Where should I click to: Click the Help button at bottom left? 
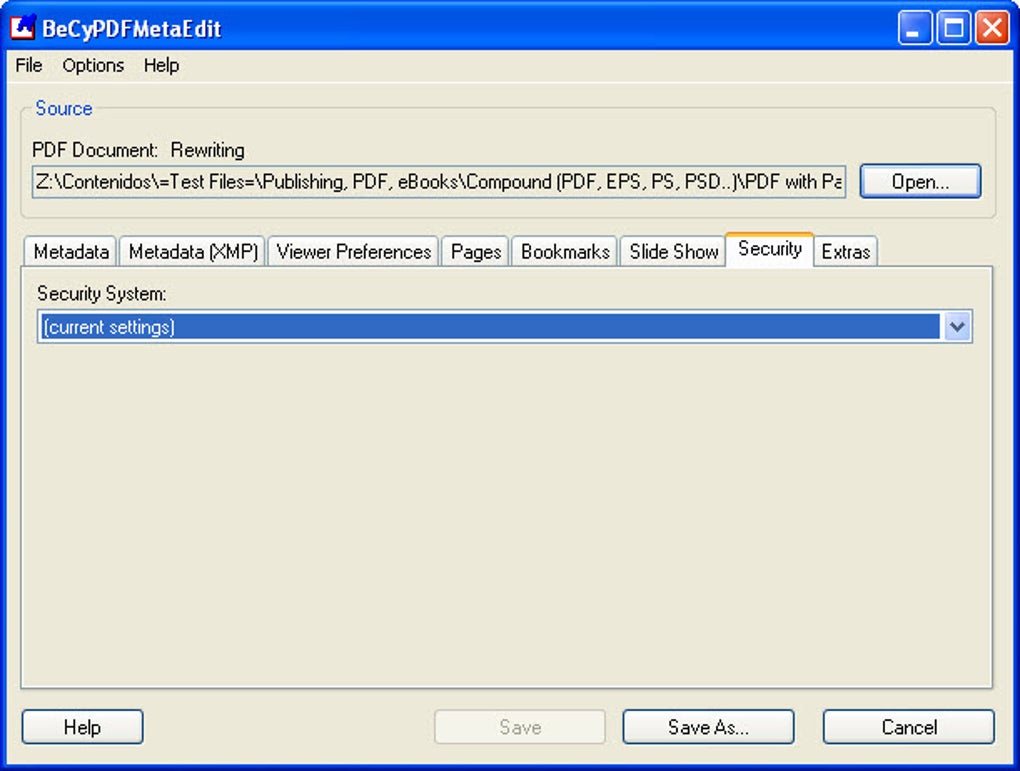83,727
